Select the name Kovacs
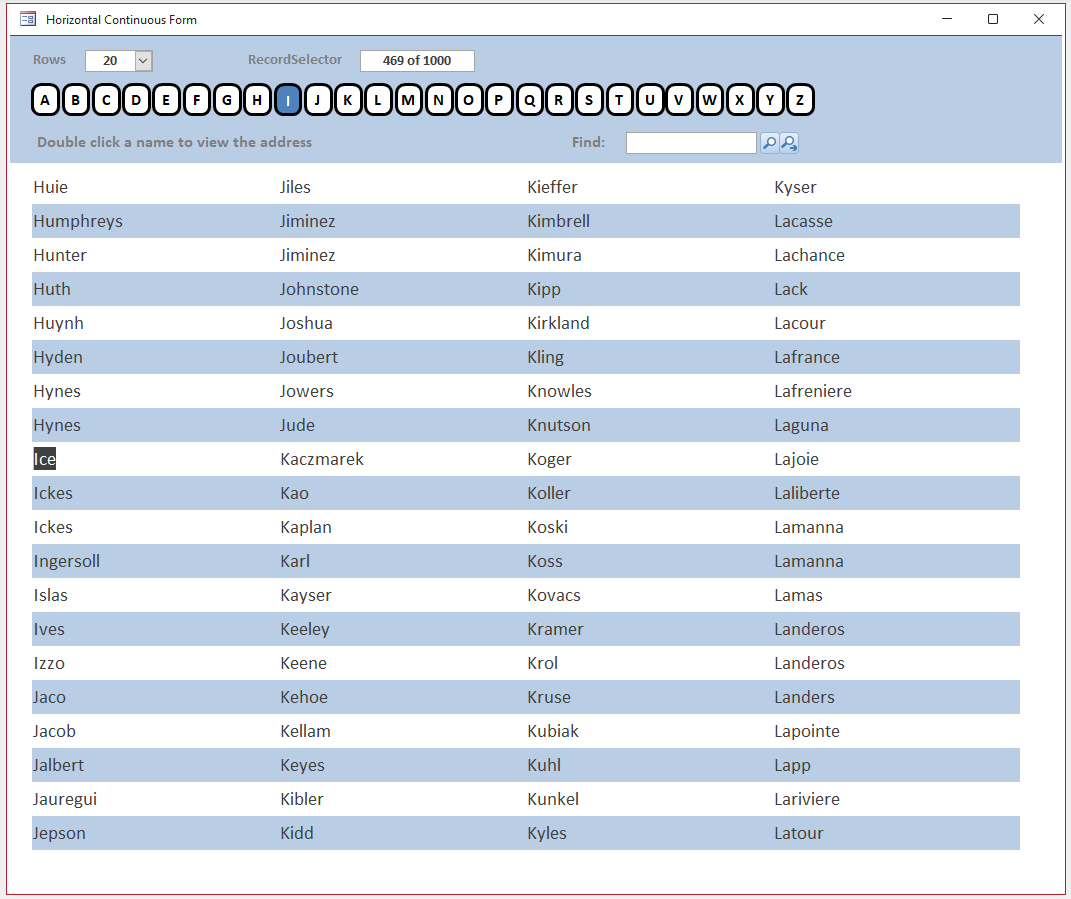This screenshot has height=899, width=1071. [554, 595]
